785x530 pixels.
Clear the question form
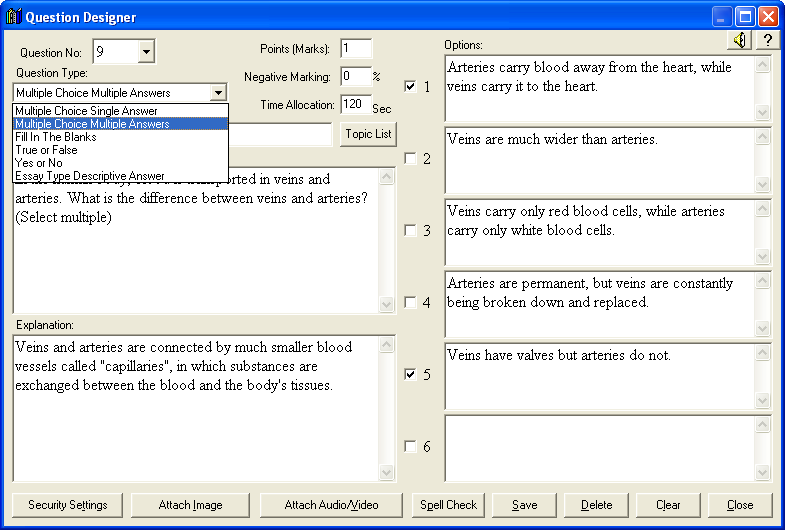coord(668,504)
